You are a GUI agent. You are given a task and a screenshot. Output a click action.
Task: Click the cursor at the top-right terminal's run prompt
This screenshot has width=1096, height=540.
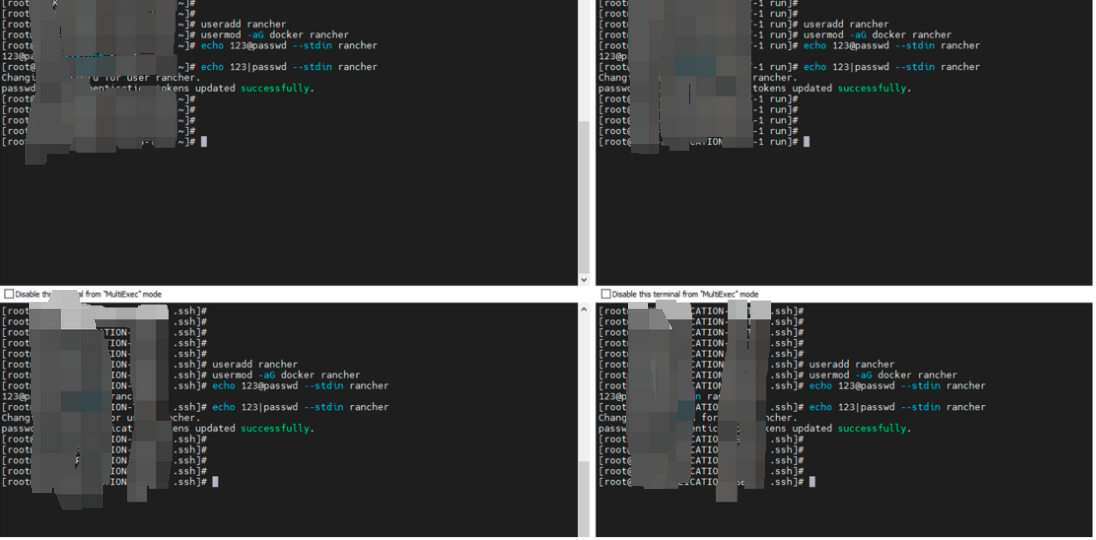(807, 142)
